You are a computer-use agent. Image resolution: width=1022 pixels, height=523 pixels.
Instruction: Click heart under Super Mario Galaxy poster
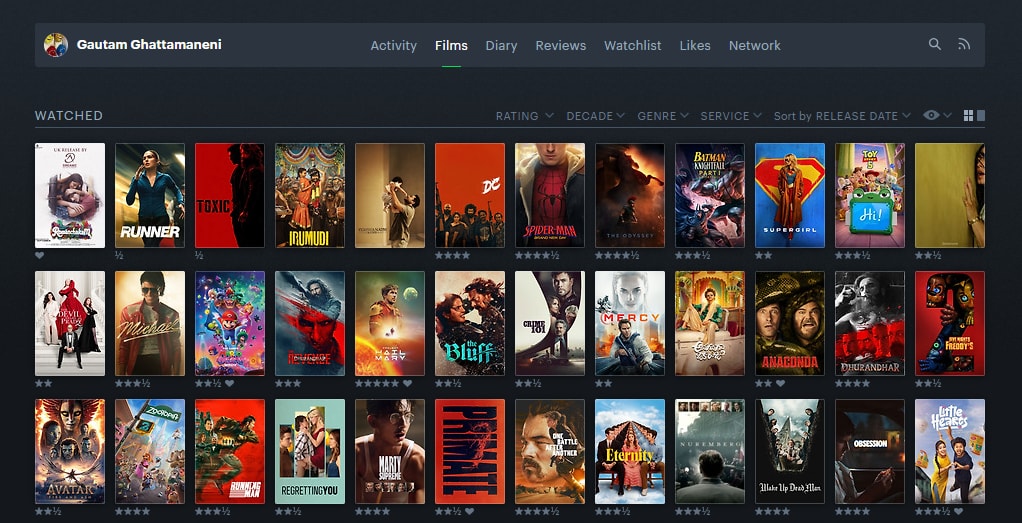coord(229,383)
